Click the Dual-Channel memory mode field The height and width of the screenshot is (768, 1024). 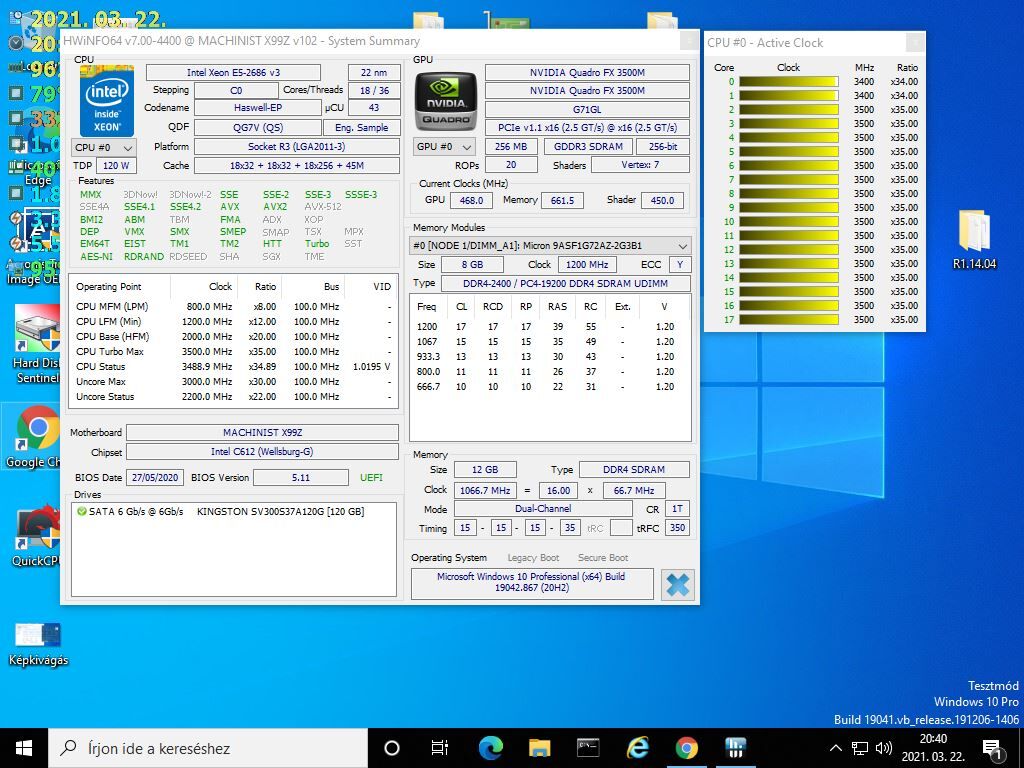tap(543, 509)
